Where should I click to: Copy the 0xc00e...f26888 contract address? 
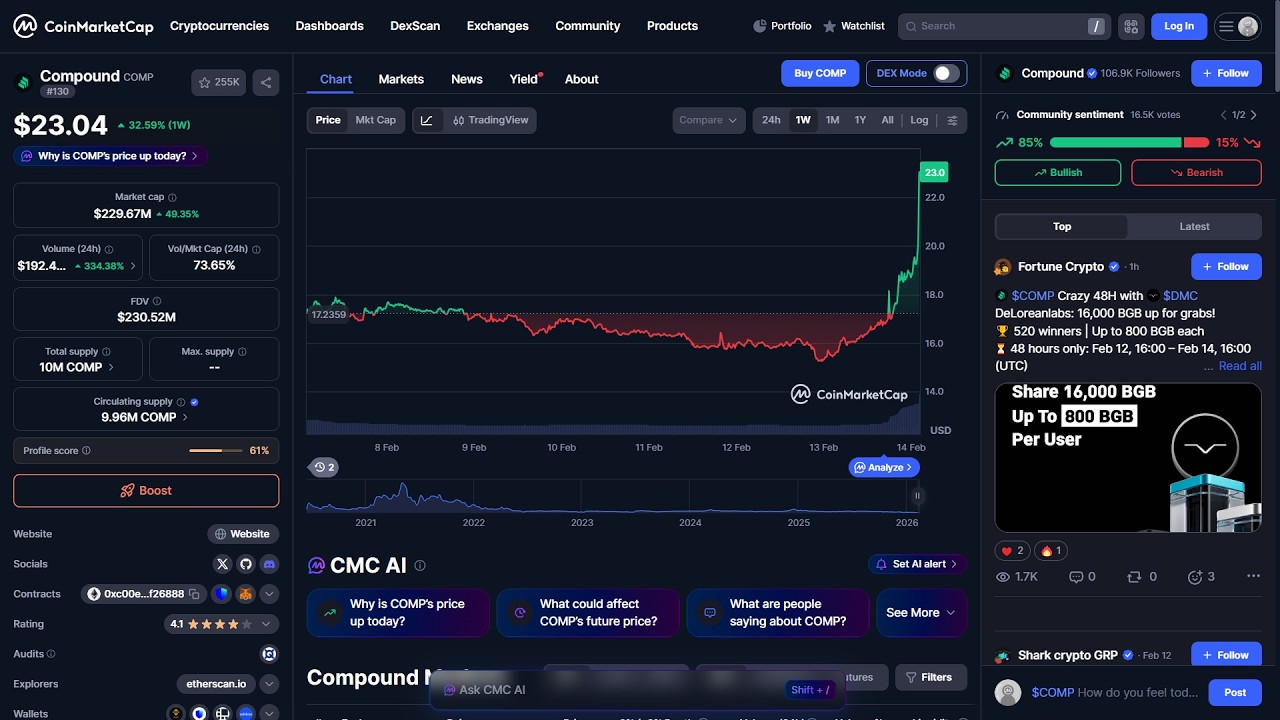(x=195, y=594)
